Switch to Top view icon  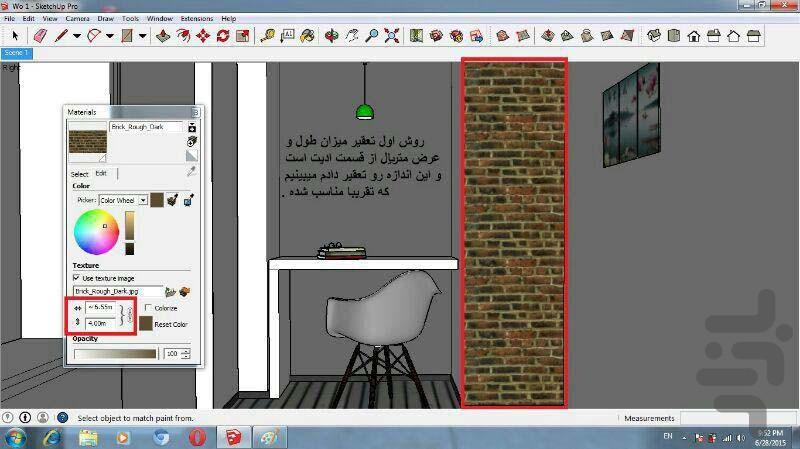[x=674, y=36]
